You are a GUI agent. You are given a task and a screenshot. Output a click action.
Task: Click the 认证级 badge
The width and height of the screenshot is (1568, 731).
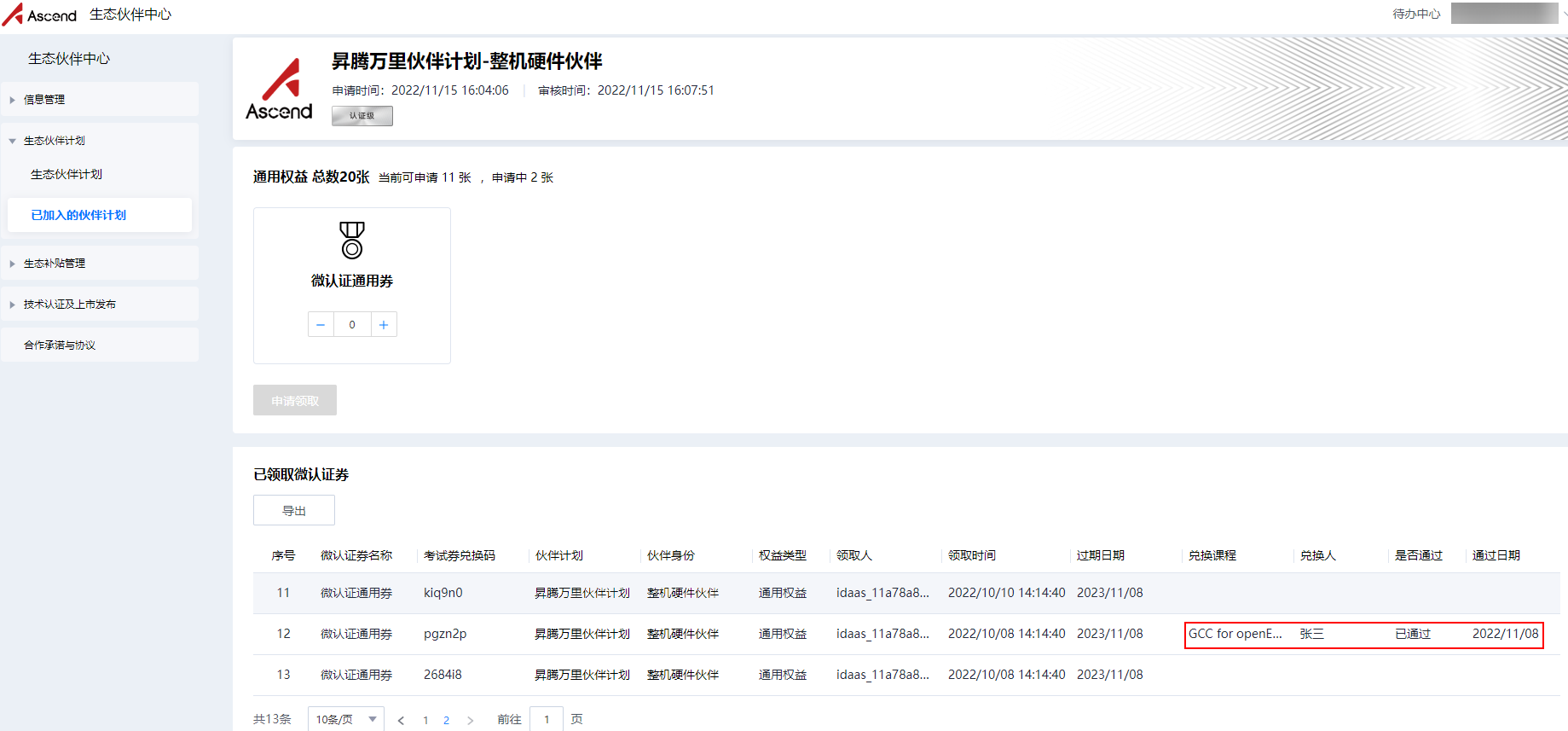pos(362,116)
